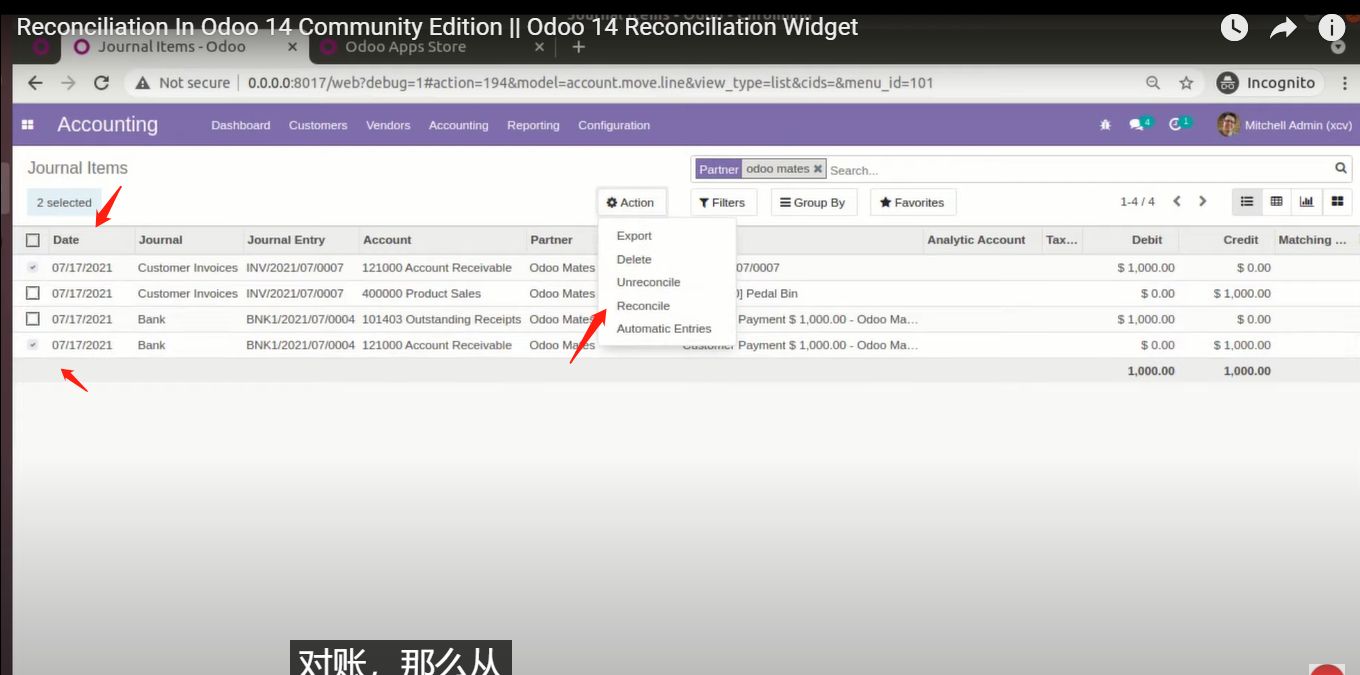
Task: Open a new browser tab
Action: pos(579,47)
